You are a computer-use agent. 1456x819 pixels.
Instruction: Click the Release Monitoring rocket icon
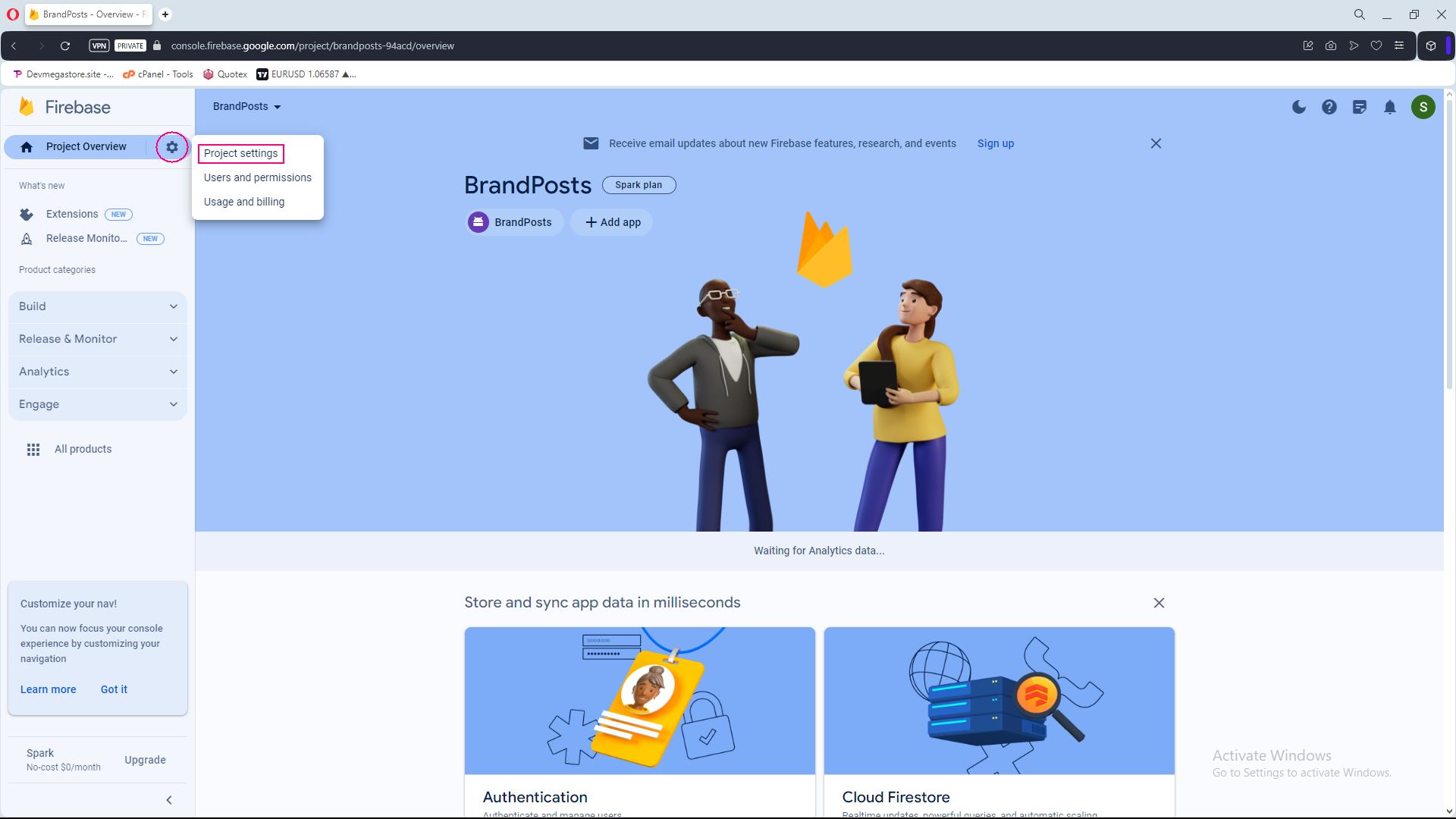point(27,239)
